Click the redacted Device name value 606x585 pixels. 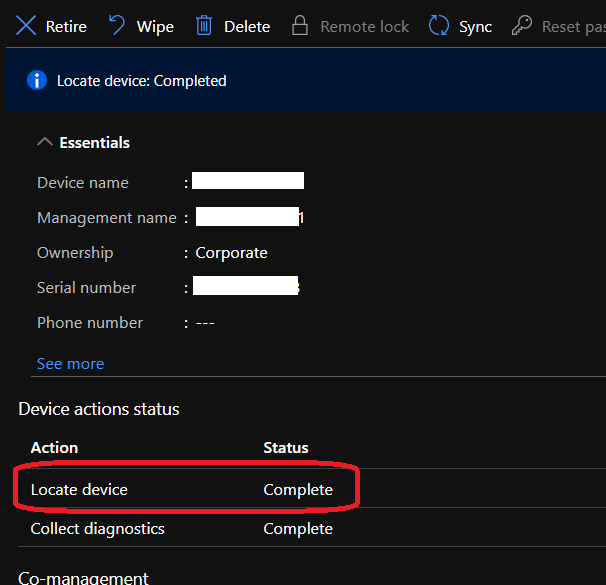point(248,181)
